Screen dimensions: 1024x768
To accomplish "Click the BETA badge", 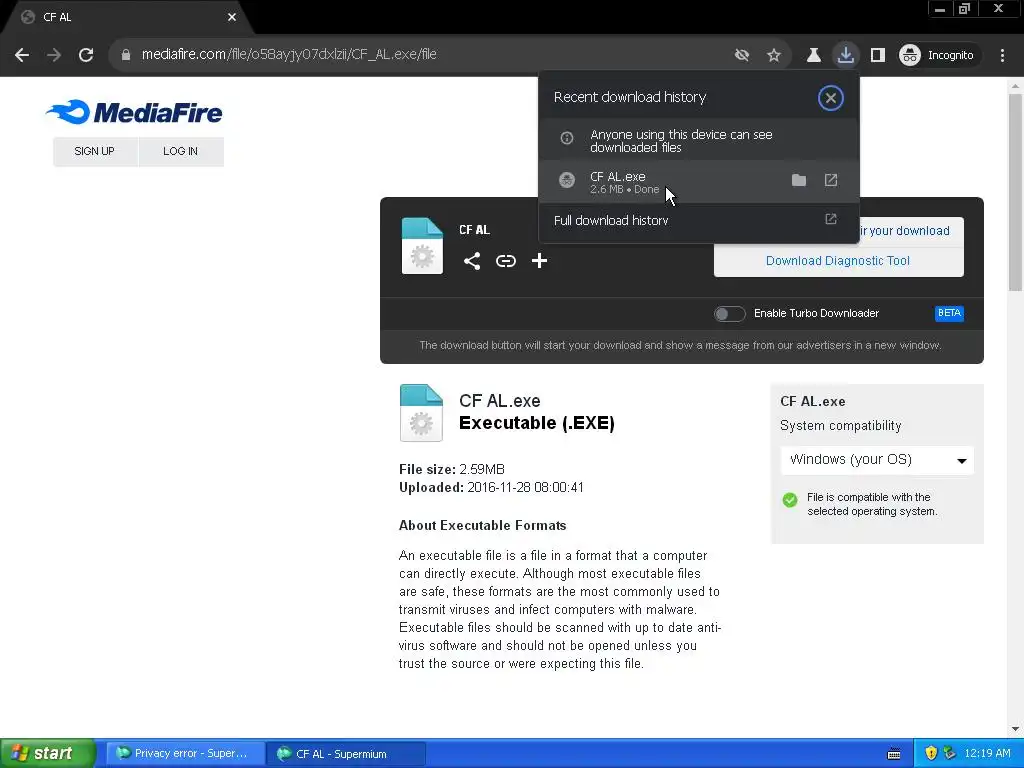I will point(949,313).
